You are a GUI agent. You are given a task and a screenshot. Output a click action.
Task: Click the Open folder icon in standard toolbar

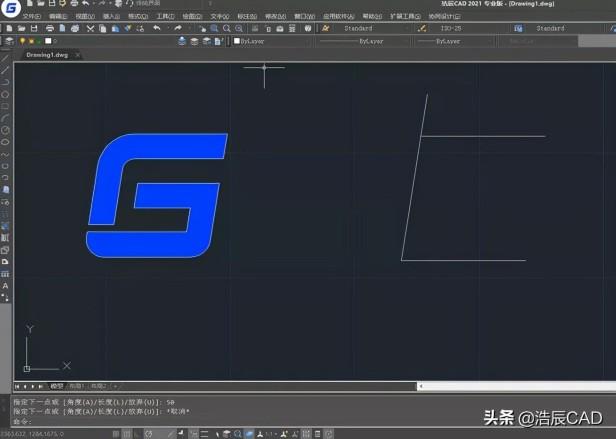tap(21, 28)
